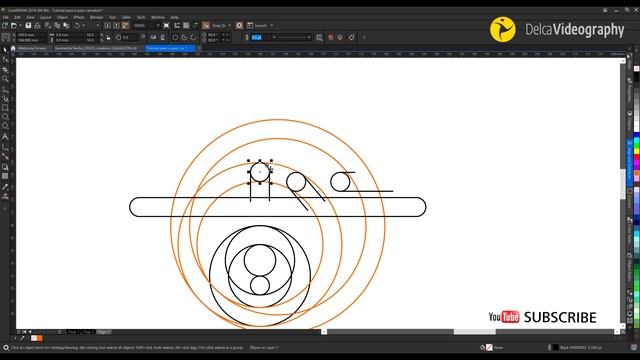Select the Pick tool in toolbox
This screenshot has height=360, width=640.
5,50
